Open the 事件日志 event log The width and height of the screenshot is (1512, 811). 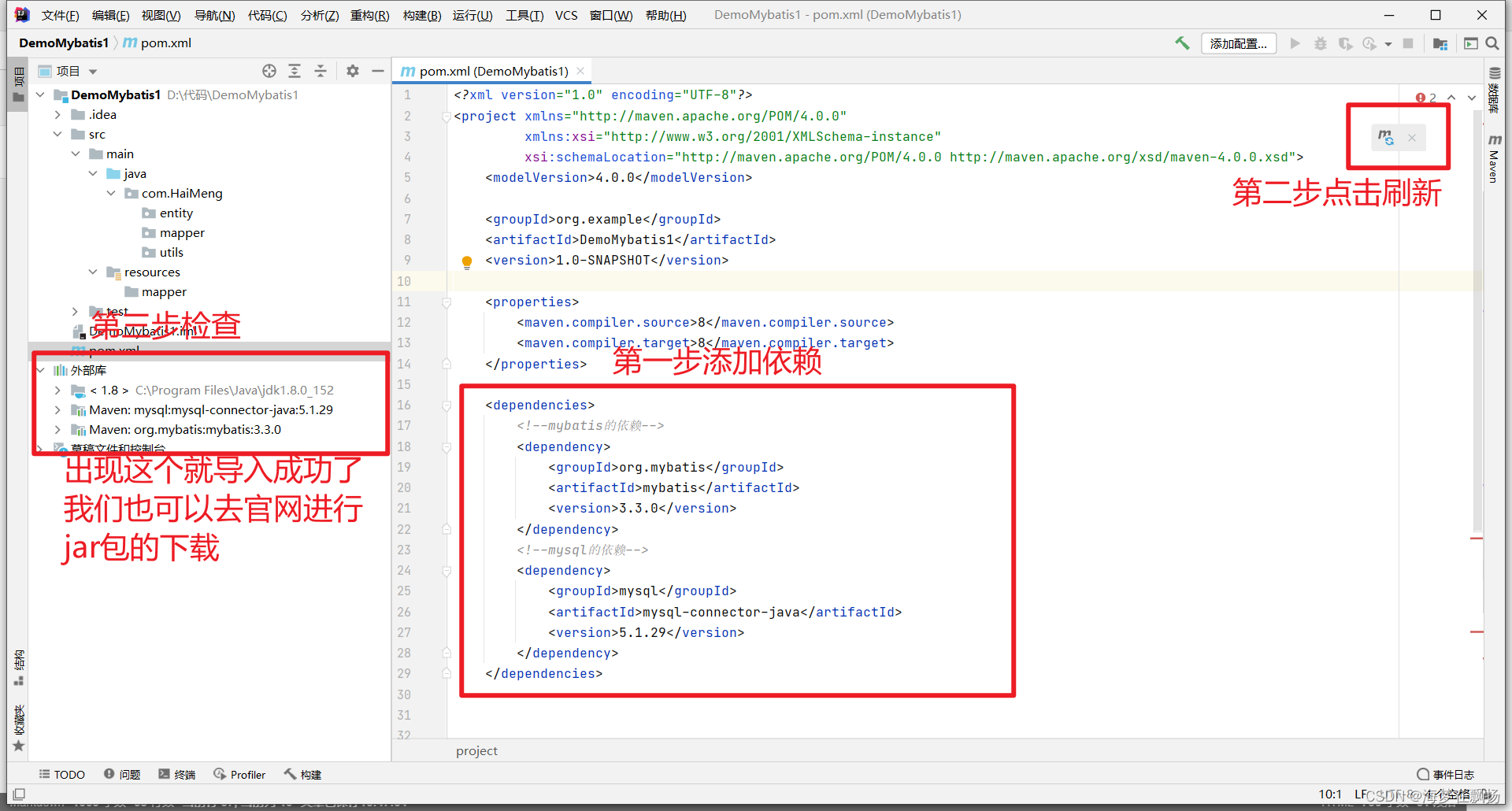tap(1446, 775)
